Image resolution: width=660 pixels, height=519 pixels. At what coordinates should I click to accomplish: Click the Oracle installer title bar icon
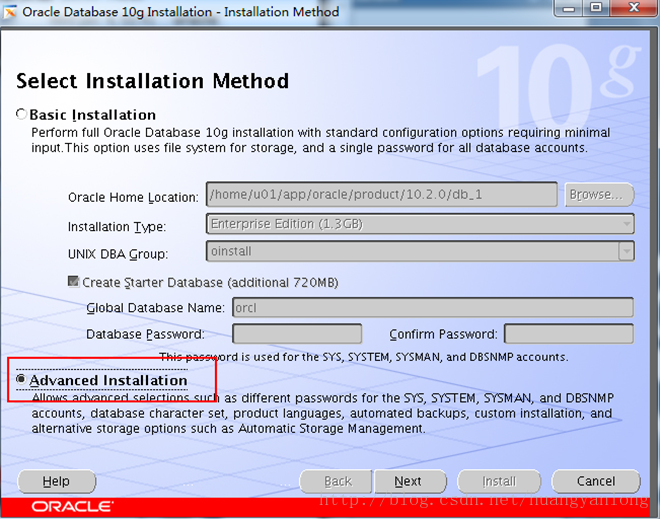click(x=9, y=12)
